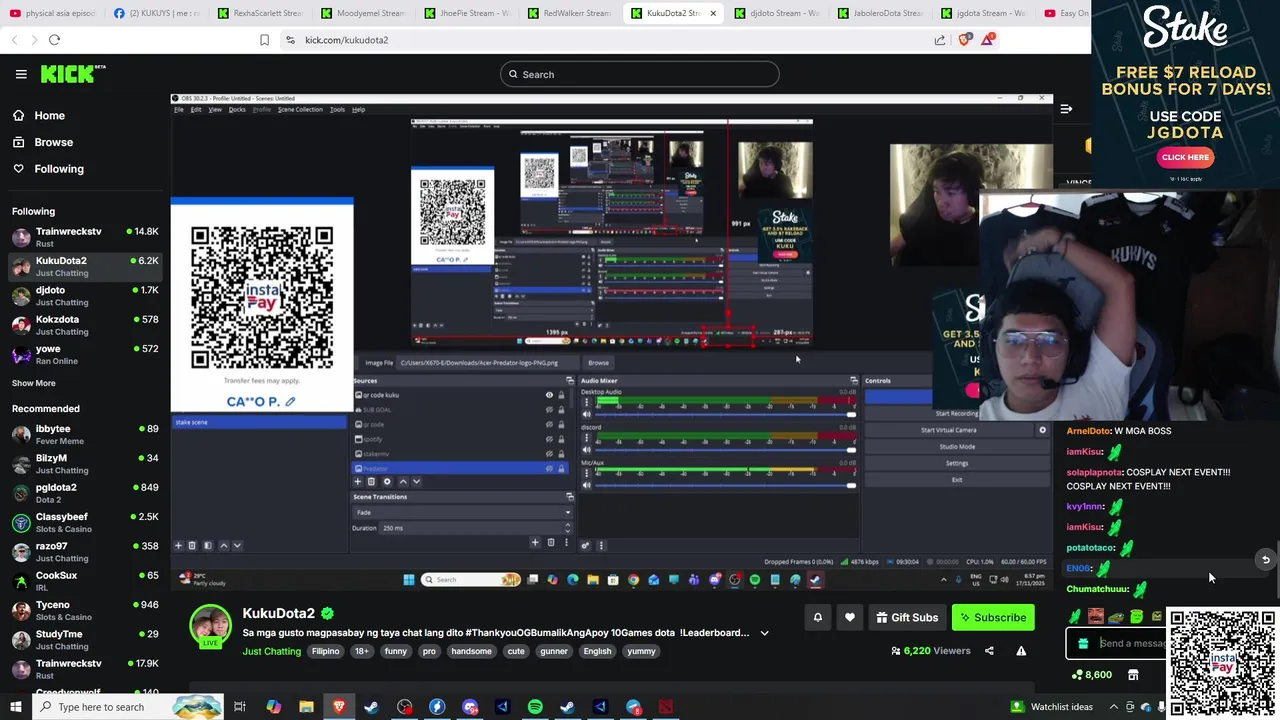1280x720 pixels.
Task: Reload the page in the browser
Action: [x=54, y=40]
